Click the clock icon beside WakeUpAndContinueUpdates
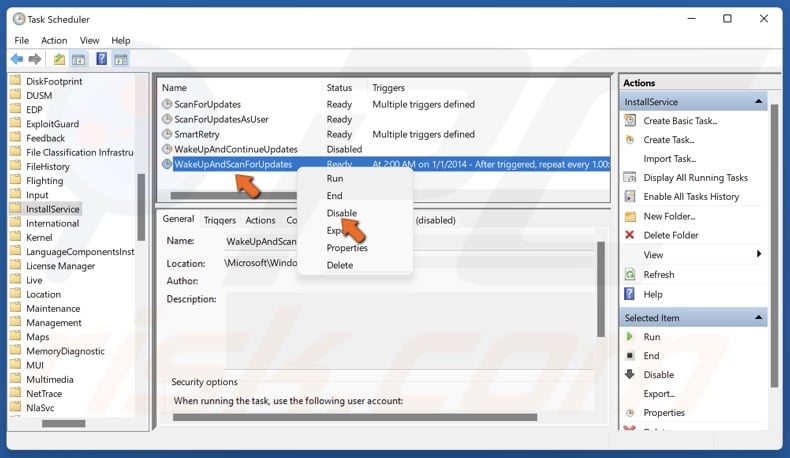The image size is (790, 458). (167, 149)
